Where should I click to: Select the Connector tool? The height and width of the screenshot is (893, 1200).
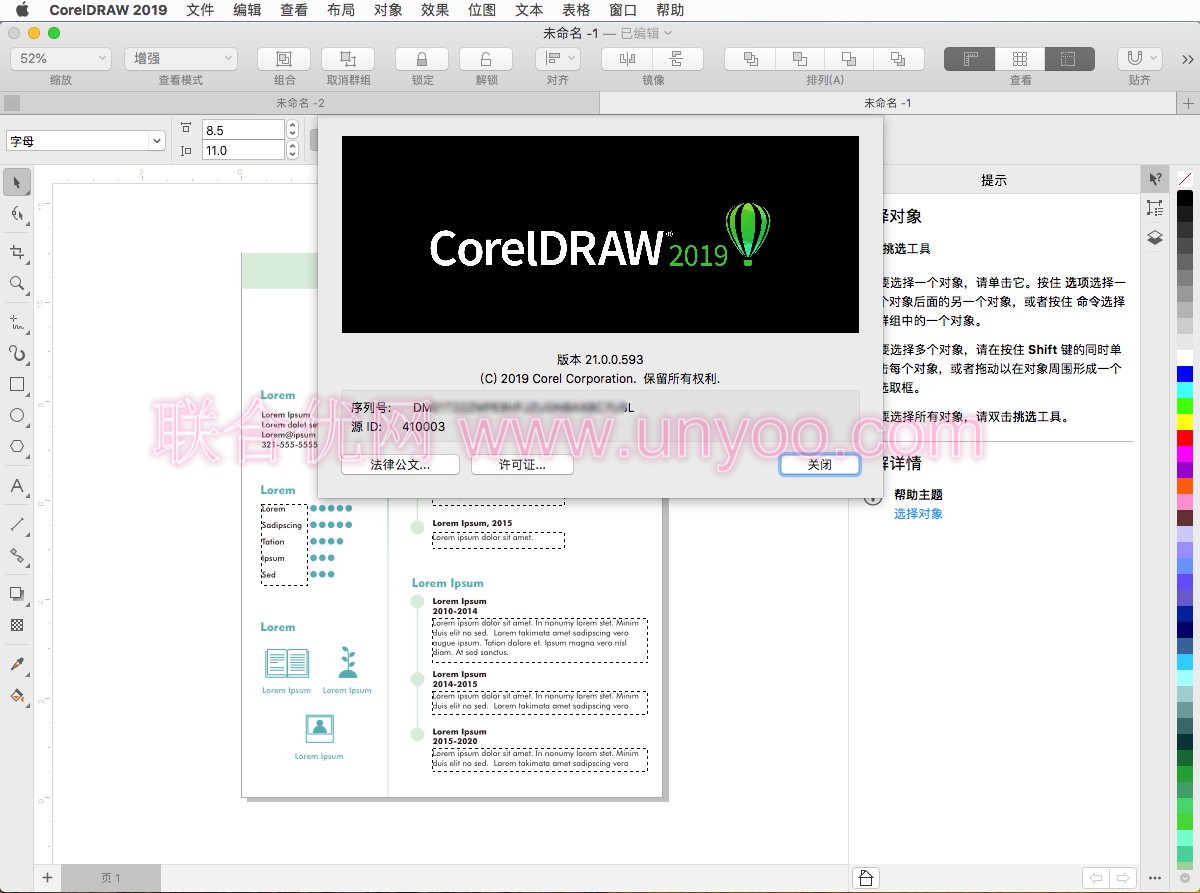pos(17,555)
